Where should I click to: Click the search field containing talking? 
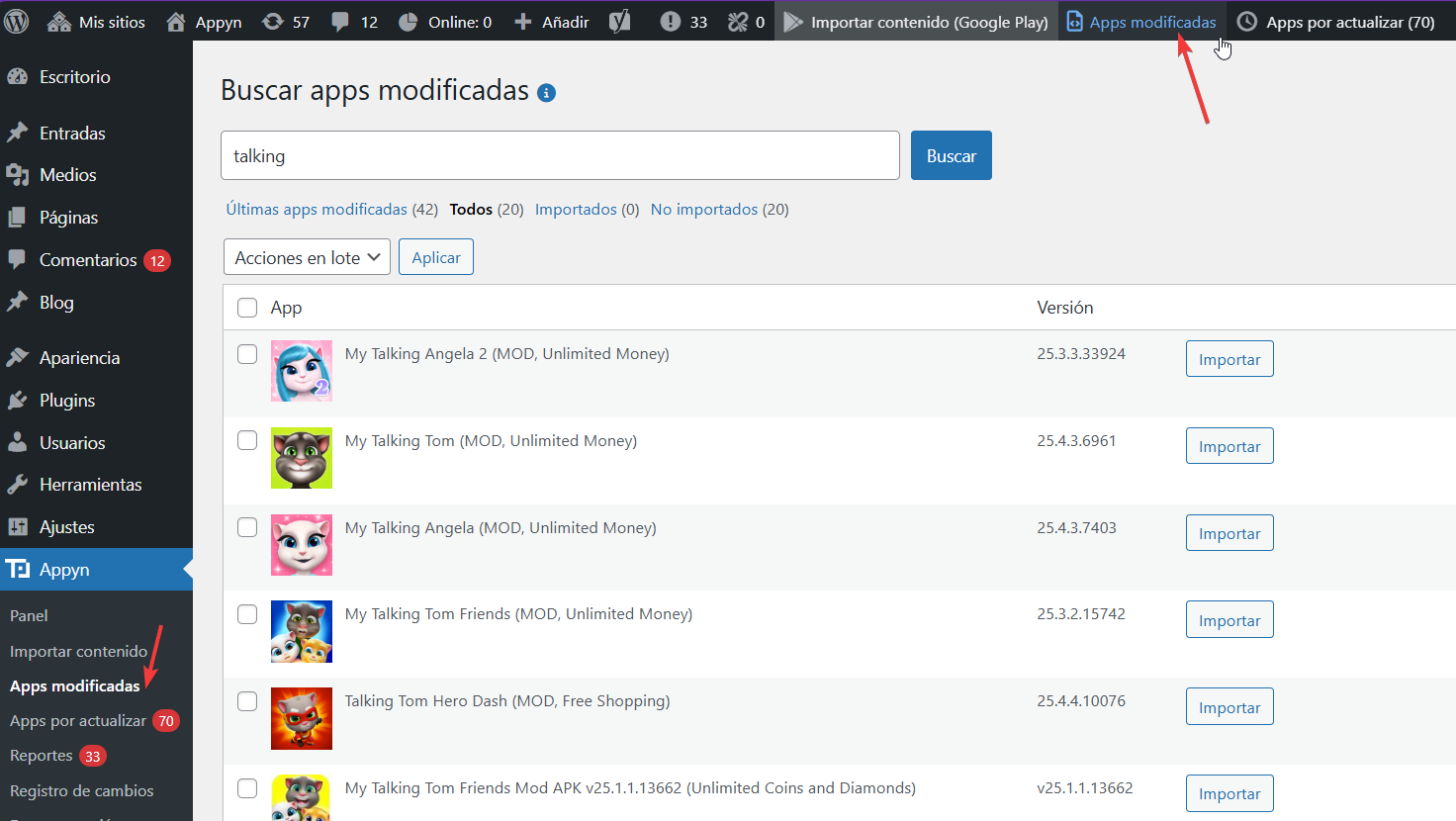click(x=560, y=155)
